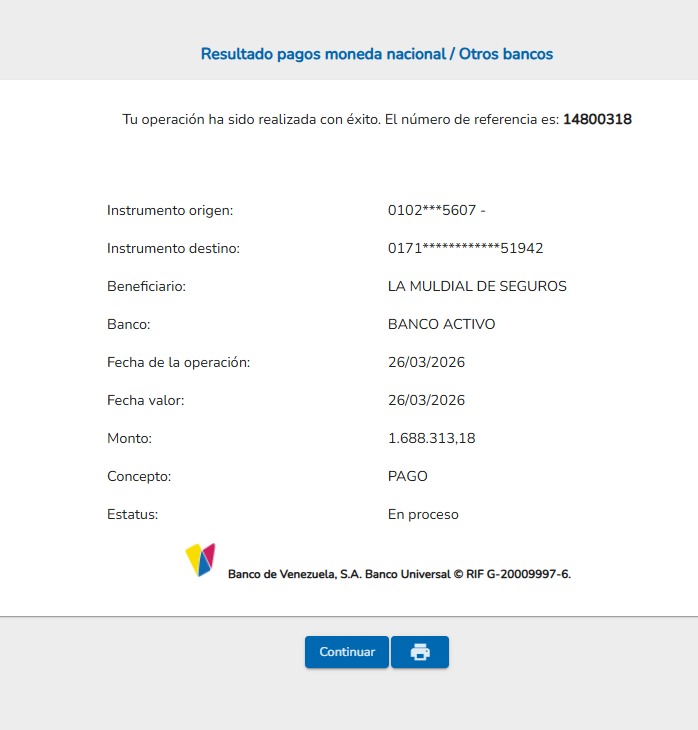Click the printer icon button

click(420, 652)
